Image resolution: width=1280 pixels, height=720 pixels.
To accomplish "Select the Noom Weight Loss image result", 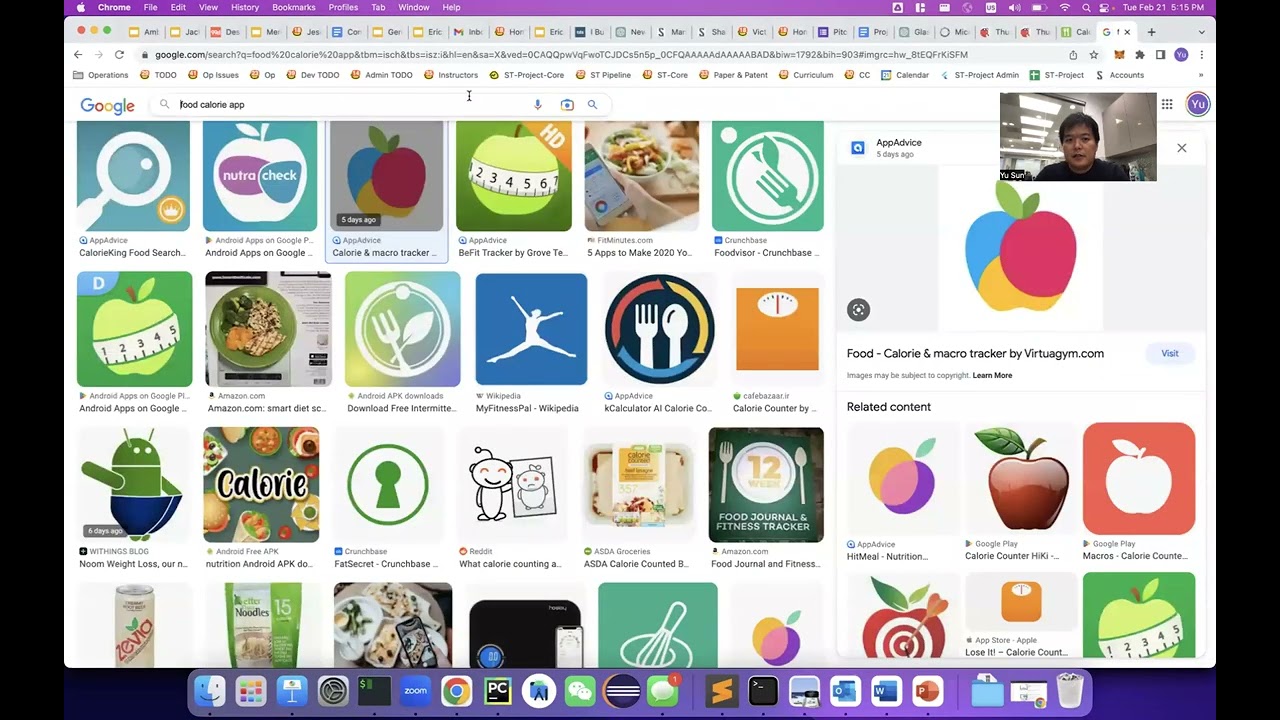I will (133, 485).
